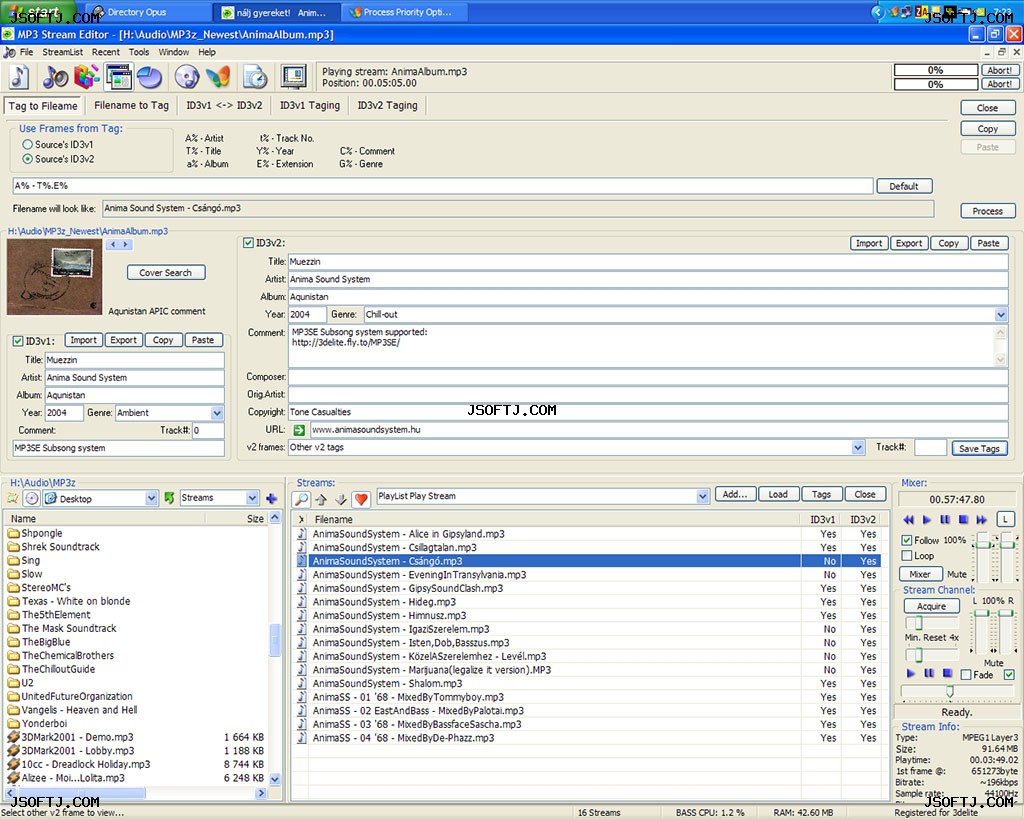The image size is (1024, 819).
Task: Click the green arrow icon beside URL field
Action: click(298, 430)
